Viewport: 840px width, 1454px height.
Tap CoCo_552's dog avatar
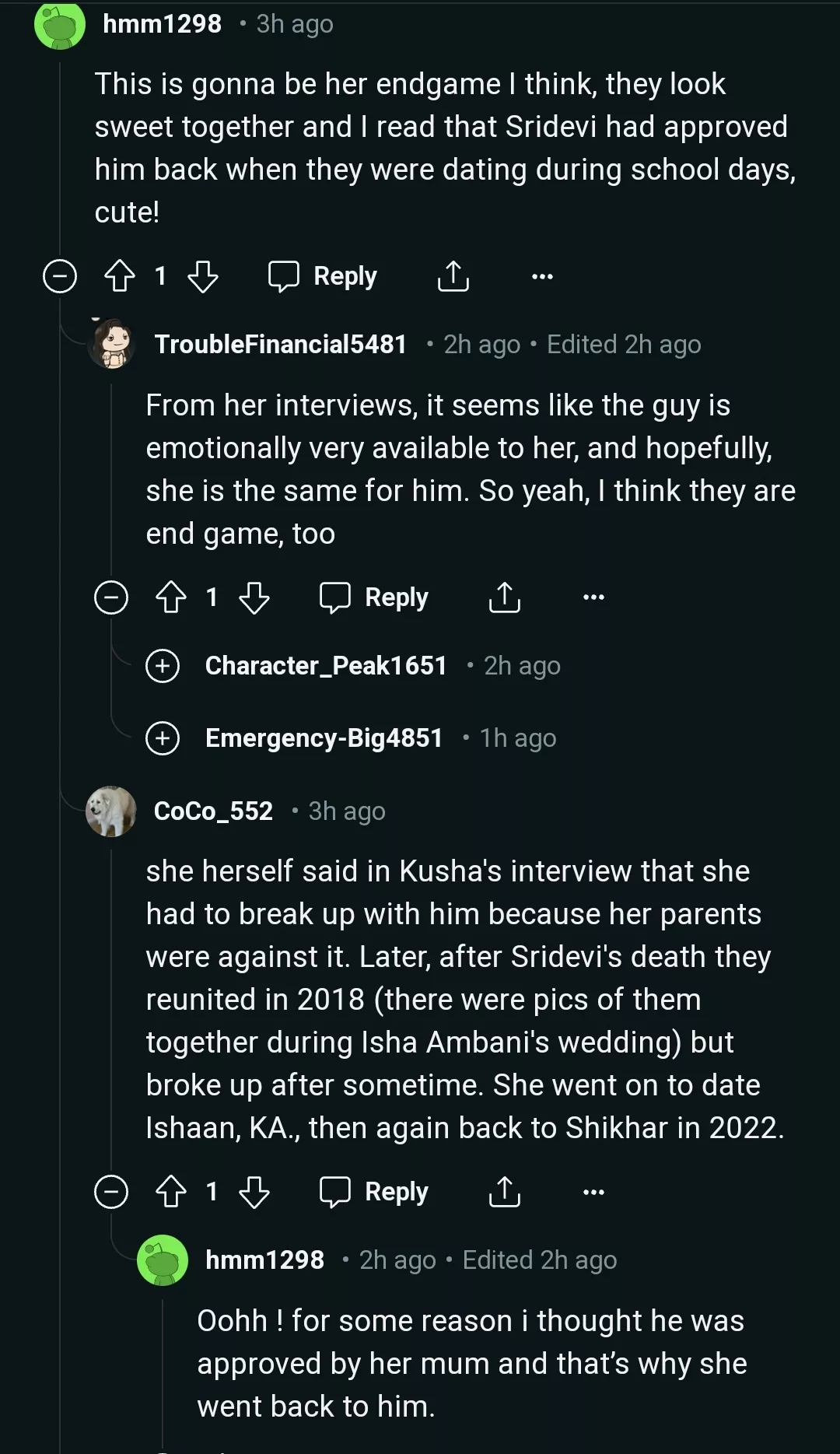pos(111,811)
